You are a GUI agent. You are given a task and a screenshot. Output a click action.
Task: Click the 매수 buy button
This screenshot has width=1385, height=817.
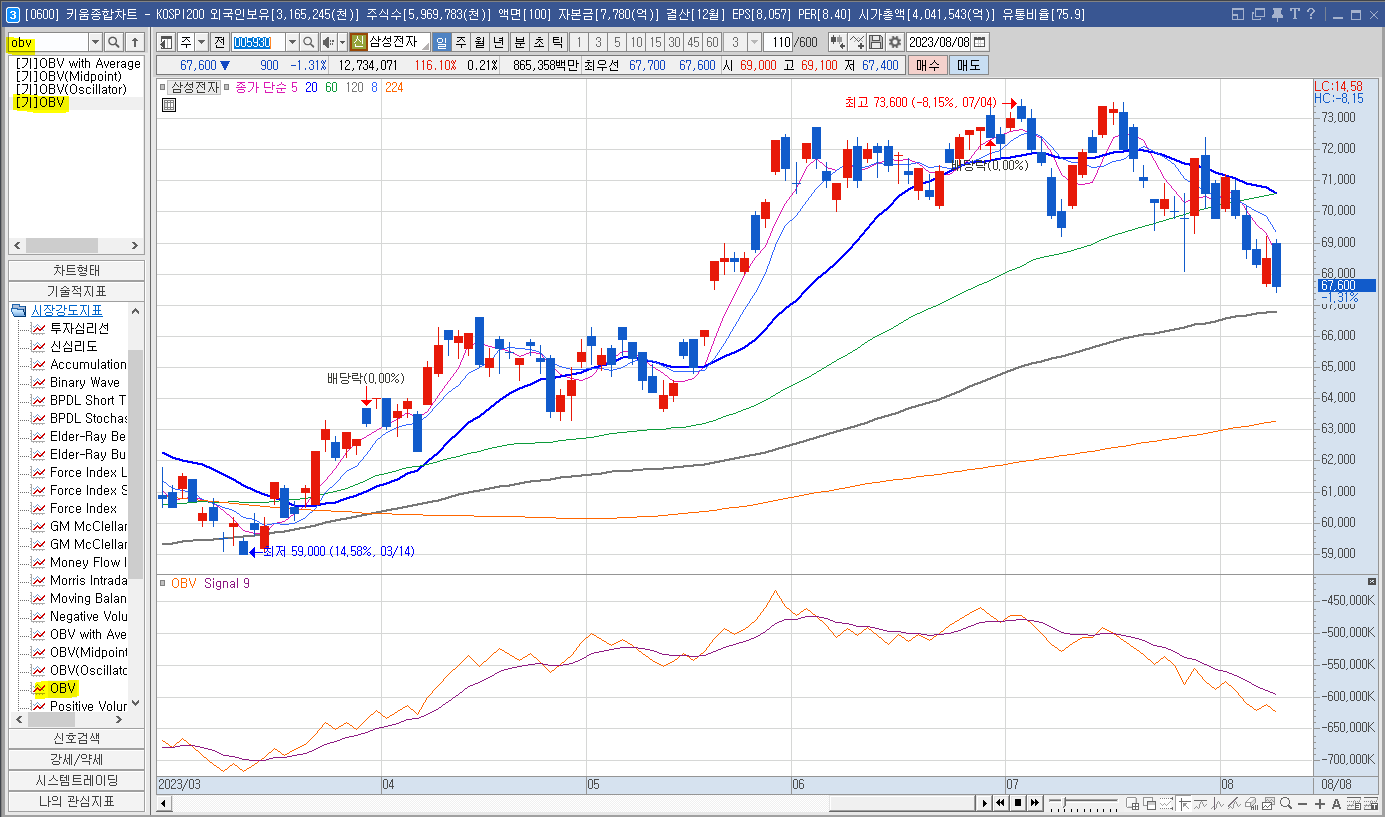pos(927,65)
